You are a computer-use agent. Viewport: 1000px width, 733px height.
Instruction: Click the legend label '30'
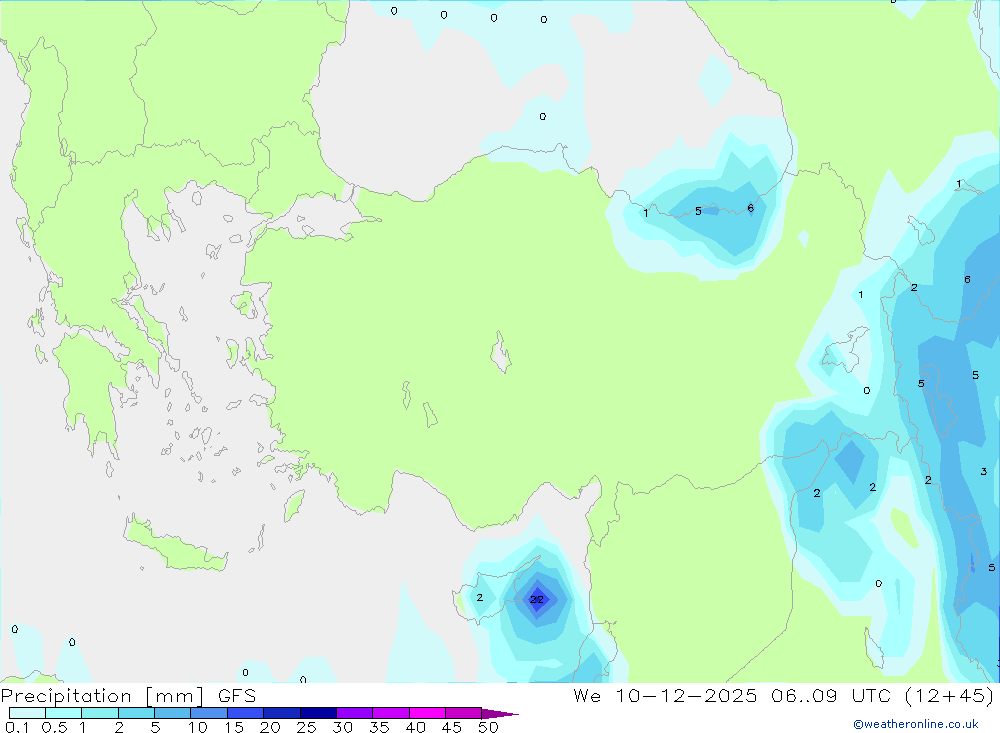point(342,727)
